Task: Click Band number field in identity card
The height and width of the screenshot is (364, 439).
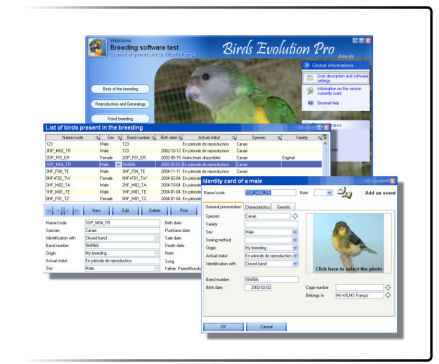Action: 271,279
